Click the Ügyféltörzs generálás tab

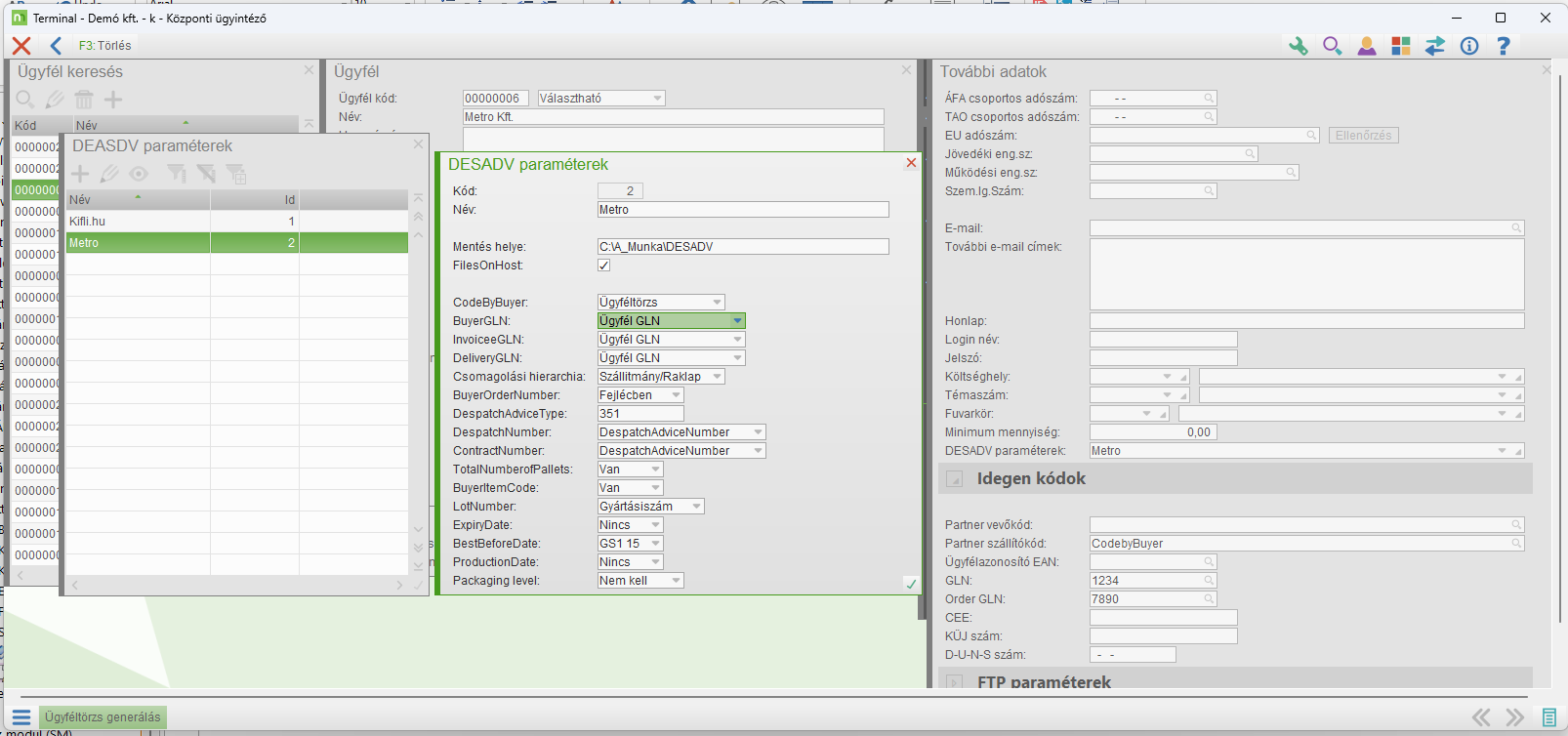(x=103, y=717)
